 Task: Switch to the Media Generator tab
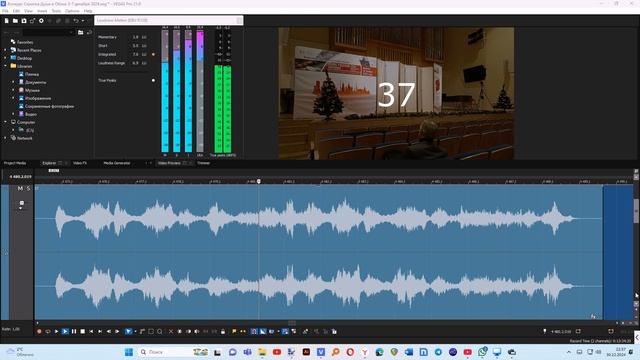[117, 163]
